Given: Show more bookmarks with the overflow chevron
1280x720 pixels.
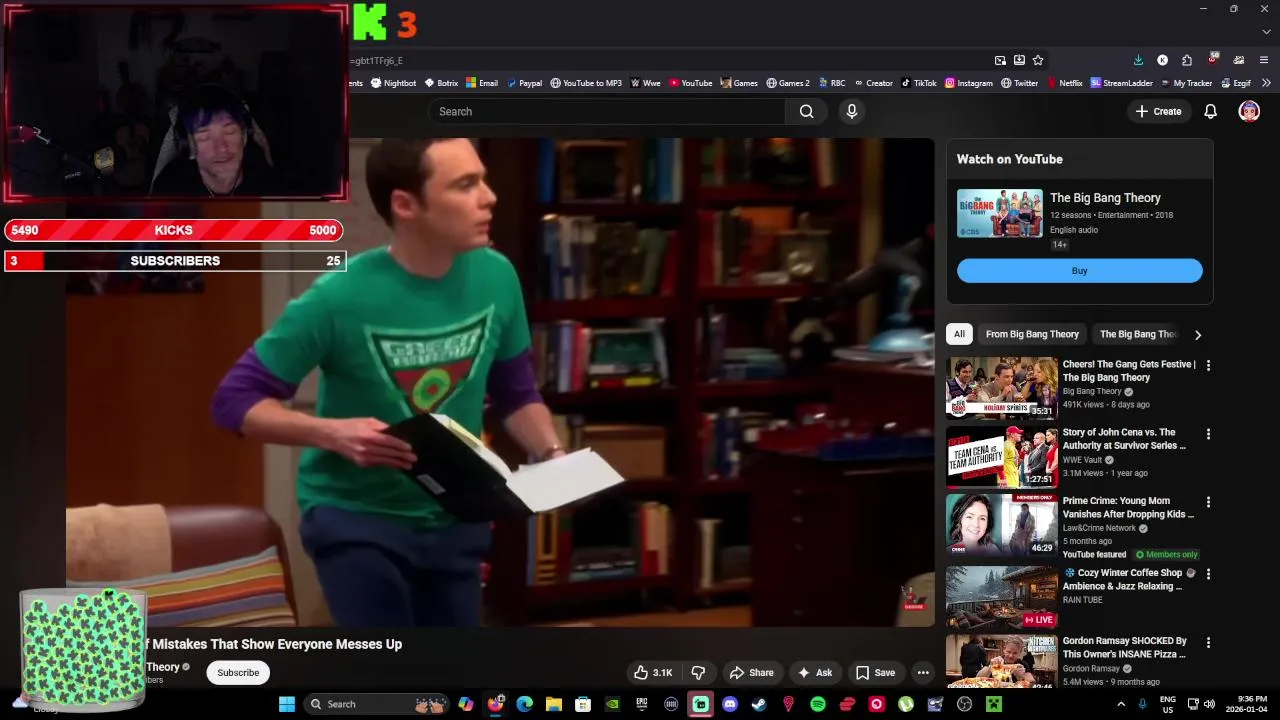Looking at the screenshot, I should (x=1266, y=83).
